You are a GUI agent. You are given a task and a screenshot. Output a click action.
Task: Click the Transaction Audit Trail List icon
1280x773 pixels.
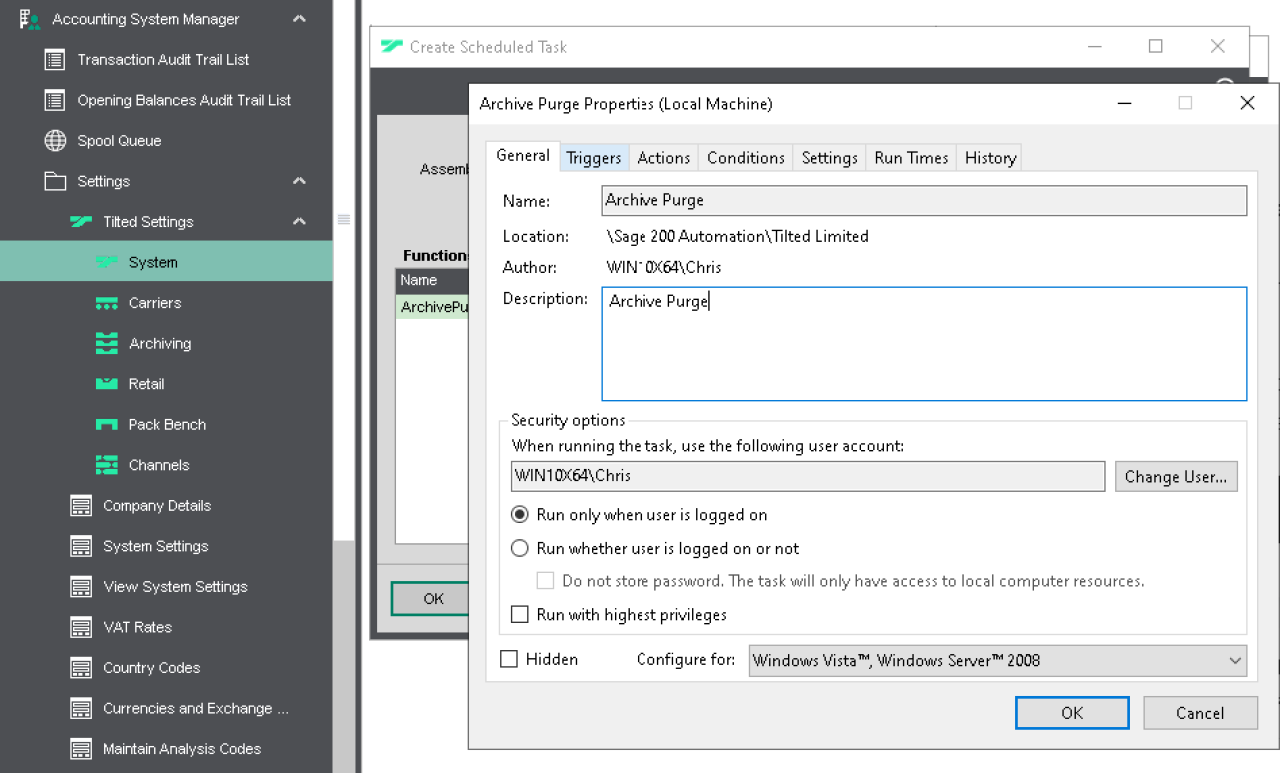click(55, 60)
